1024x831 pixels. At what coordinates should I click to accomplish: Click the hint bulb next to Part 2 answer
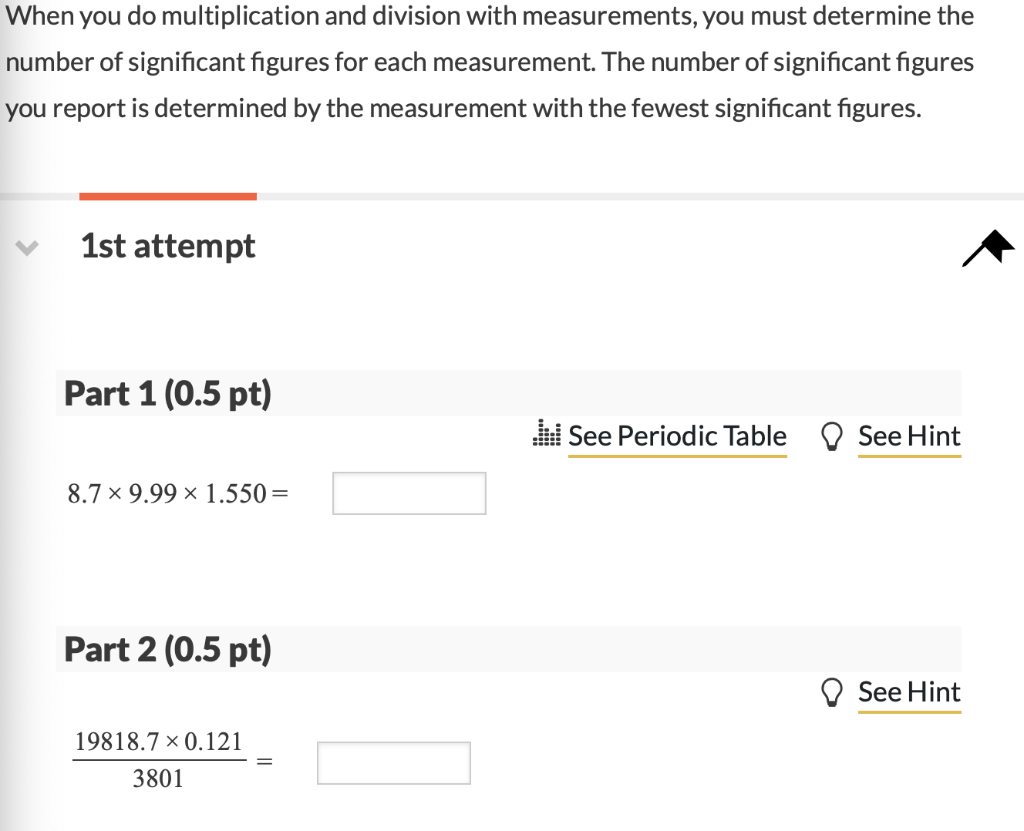(832, 691)
